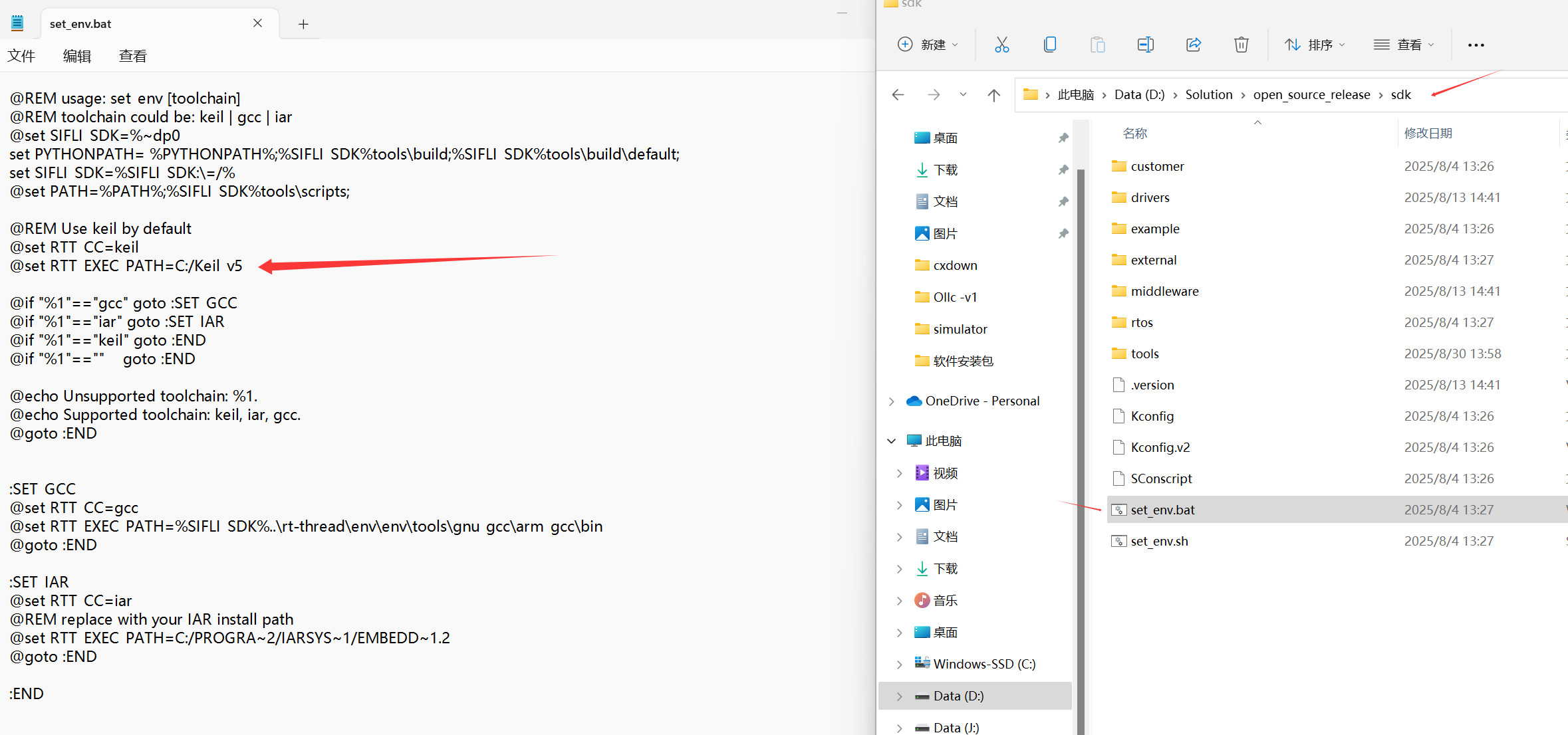Click the 修改日期 column header
This screenshot has height=735, width=1568.
[x=1428, y=134]
